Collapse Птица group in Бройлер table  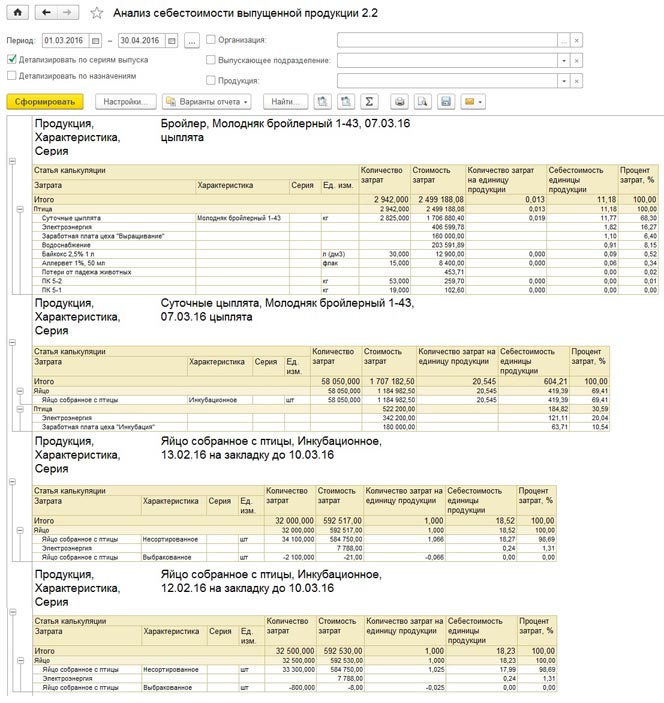pyautogui.click(x=20, y=209)
